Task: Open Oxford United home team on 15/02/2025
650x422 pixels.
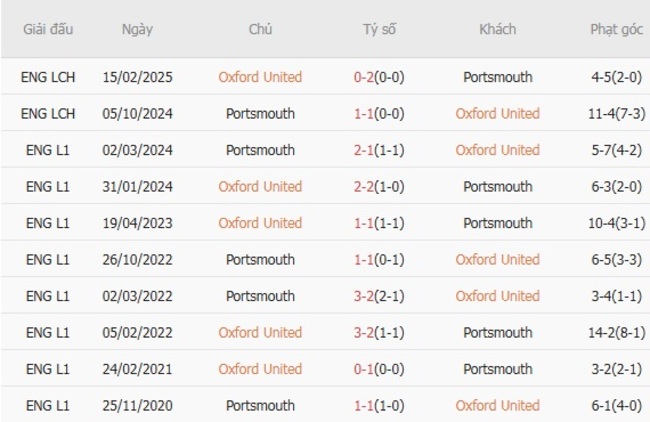Action: pyautogui.click(x=260, y=77)
